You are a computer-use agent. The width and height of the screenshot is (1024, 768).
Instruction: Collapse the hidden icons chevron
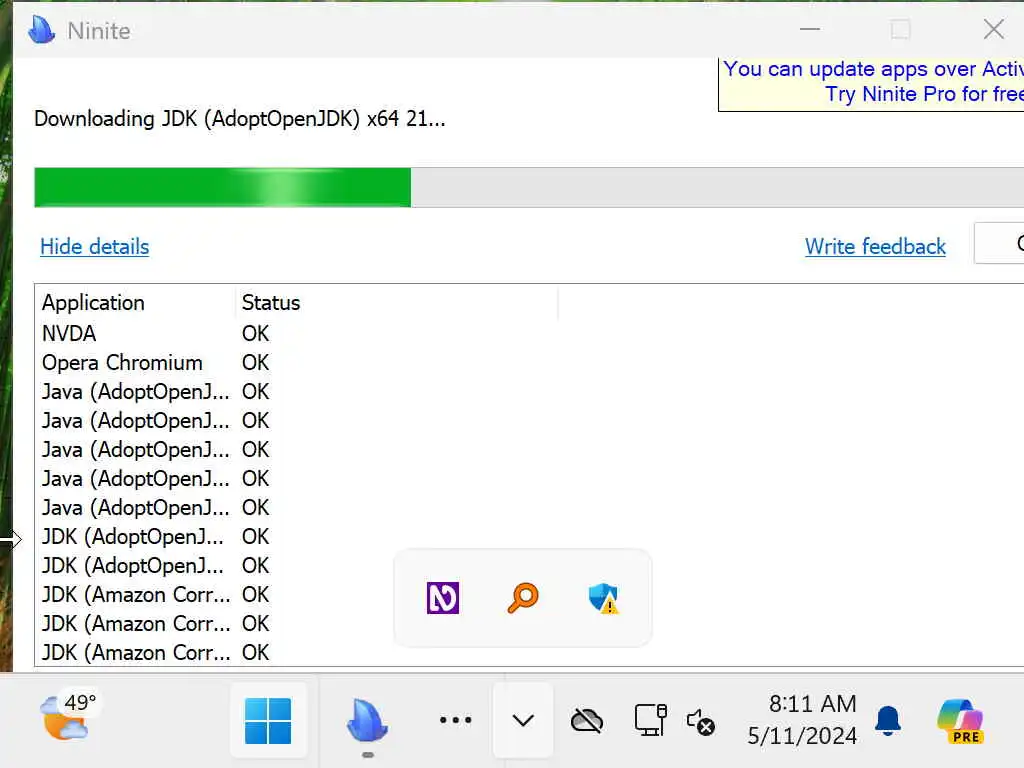tap(523, 720)
